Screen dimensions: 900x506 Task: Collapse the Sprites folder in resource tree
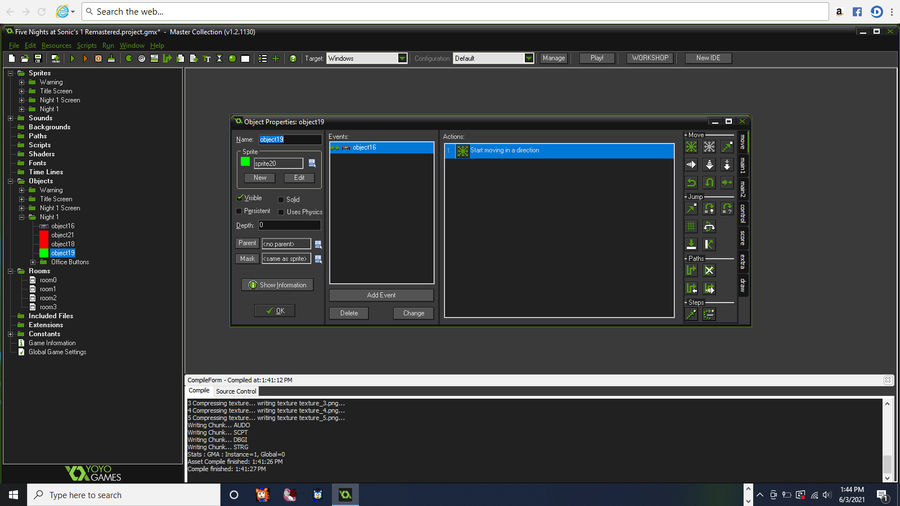click(10, 73)
